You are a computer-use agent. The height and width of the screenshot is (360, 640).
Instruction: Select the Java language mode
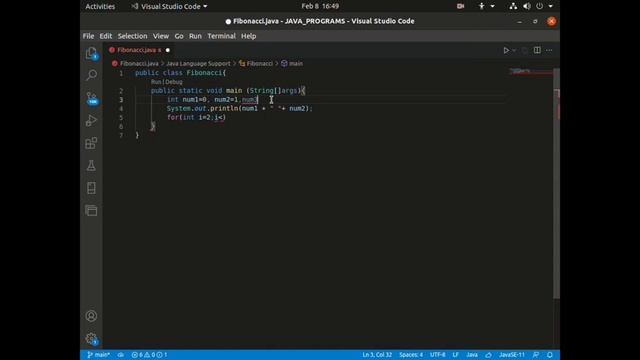tap(472, 355)
